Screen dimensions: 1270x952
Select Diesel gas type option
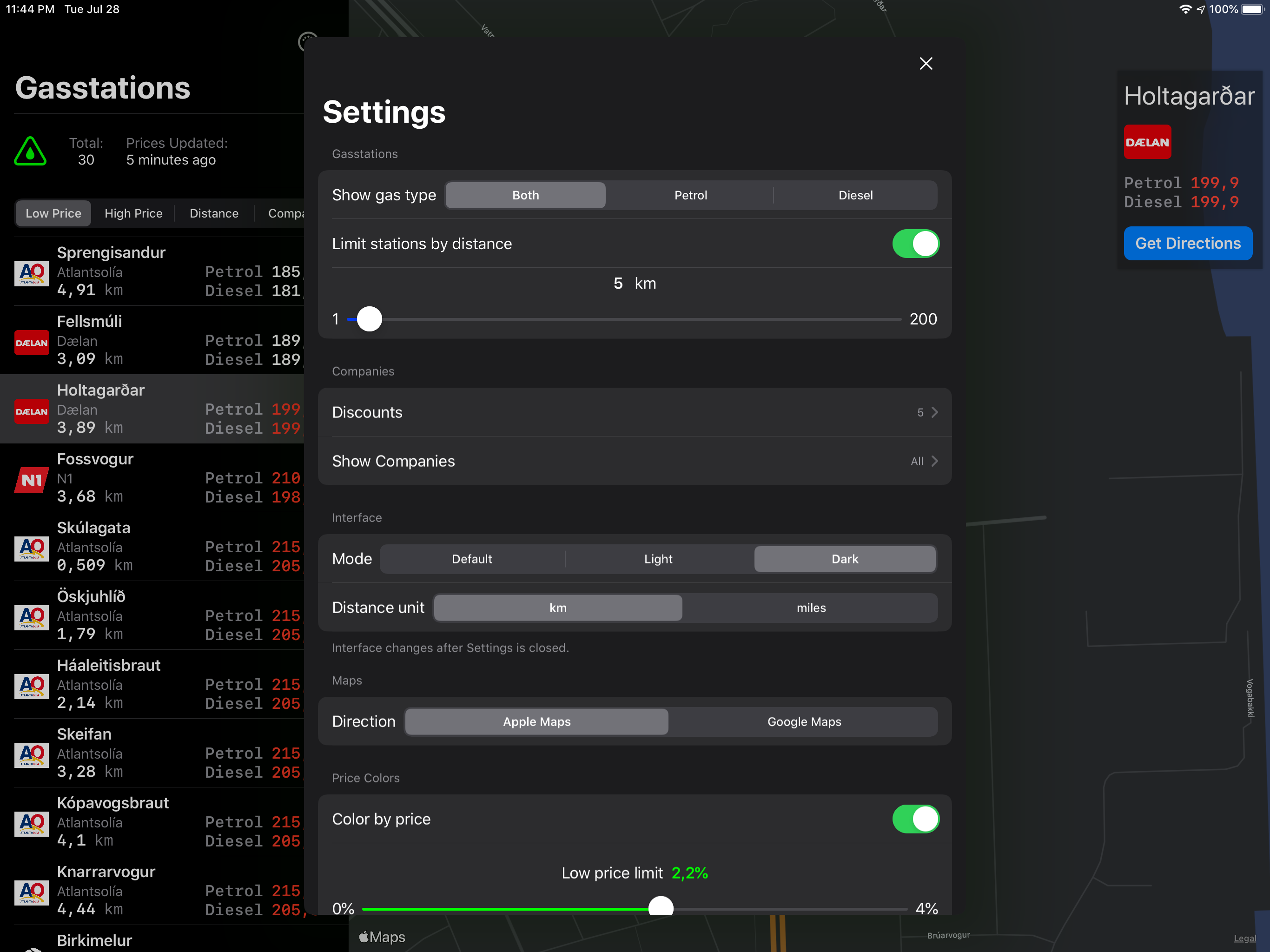[855, 195]
